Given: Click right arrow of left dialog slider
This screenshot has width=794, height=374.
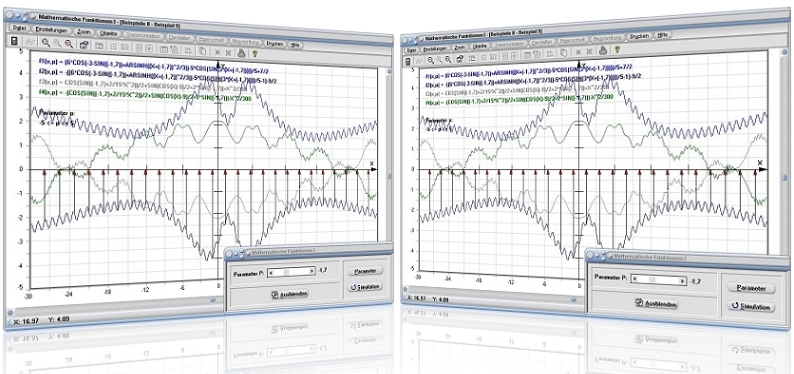Looking at the screenshot, I should [312, 271].
